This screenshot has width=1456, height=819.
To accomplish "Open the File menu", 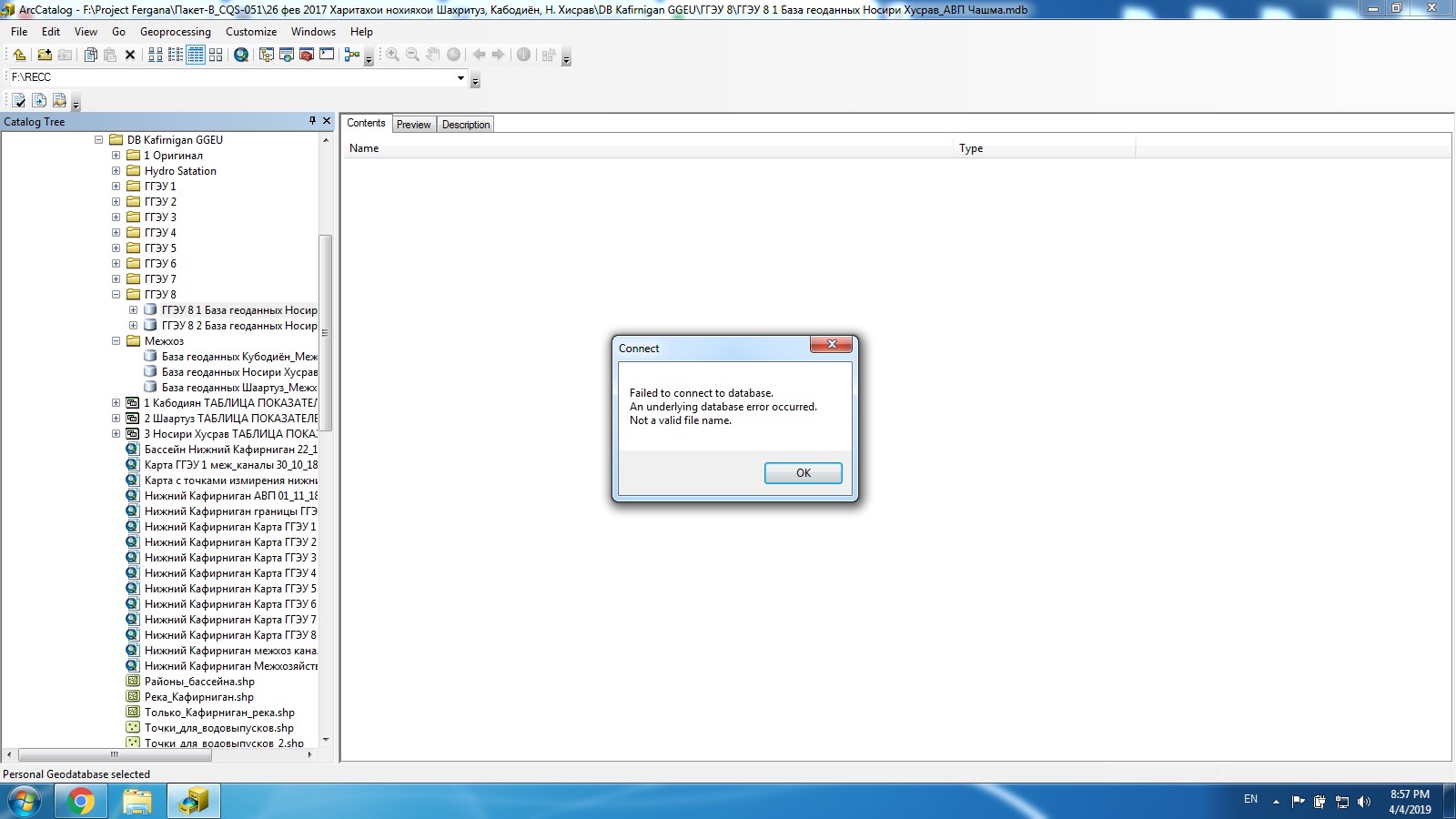I will pos(19,32).
